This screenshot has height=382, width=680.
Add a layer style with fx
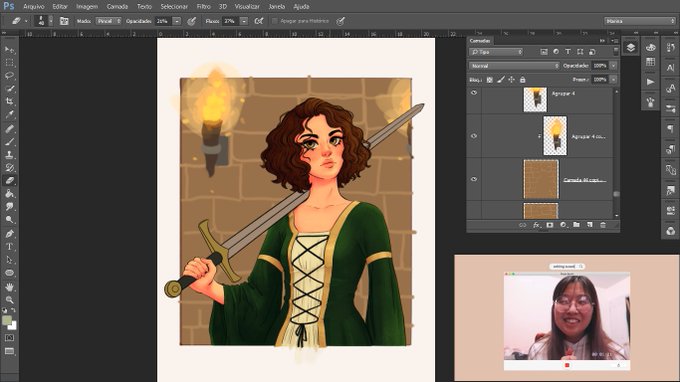point(536,225)
